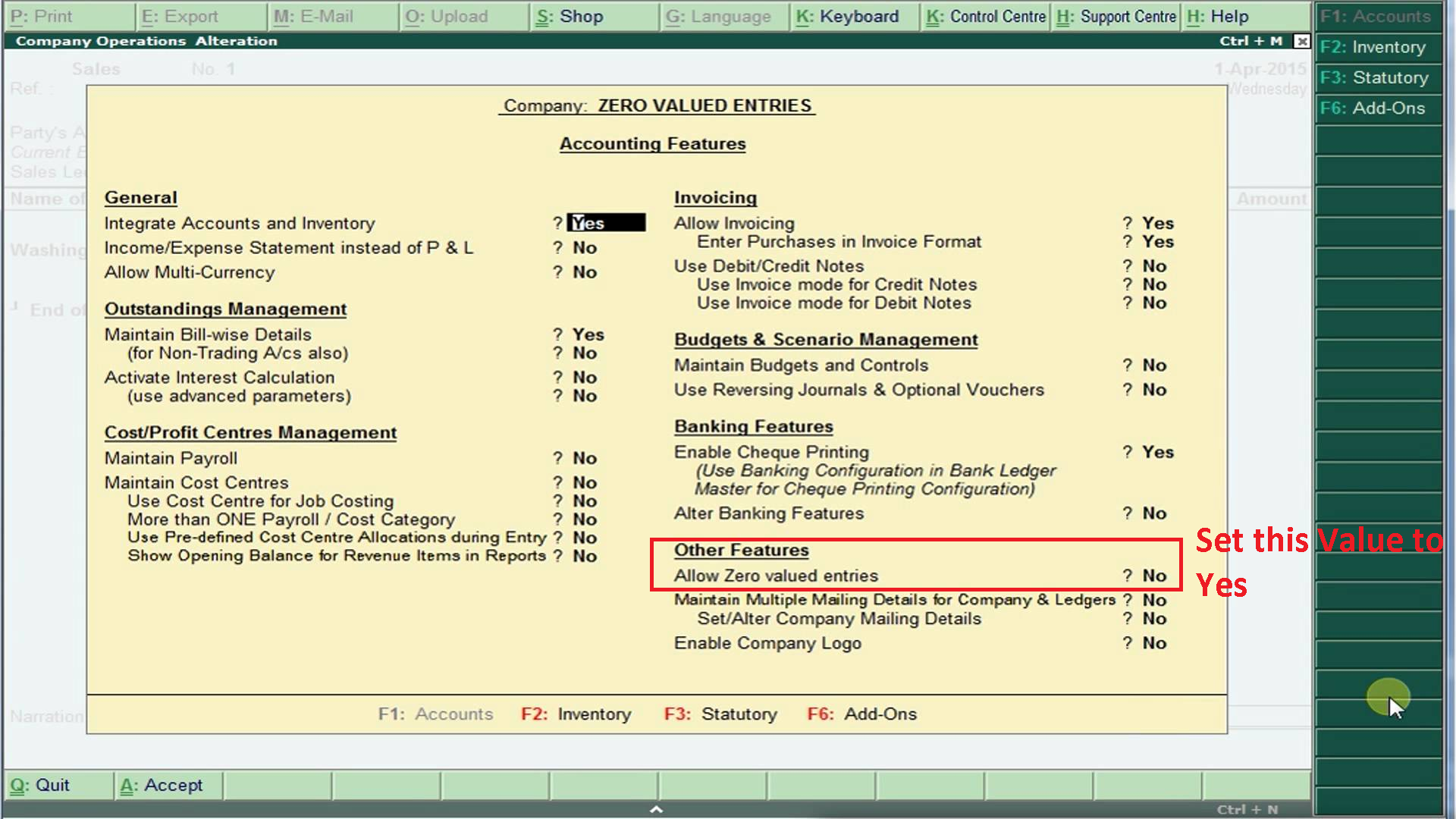Toggle Use Debit/Credit Notes value
Screen dimensions: 1456x819
(x=1154, y=266)
